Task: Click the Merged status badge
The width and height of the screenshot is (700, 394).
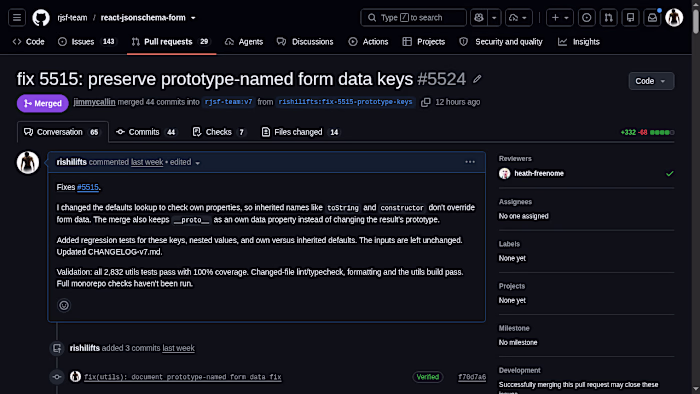Action: pyautogui.click(x=43, y=104)
